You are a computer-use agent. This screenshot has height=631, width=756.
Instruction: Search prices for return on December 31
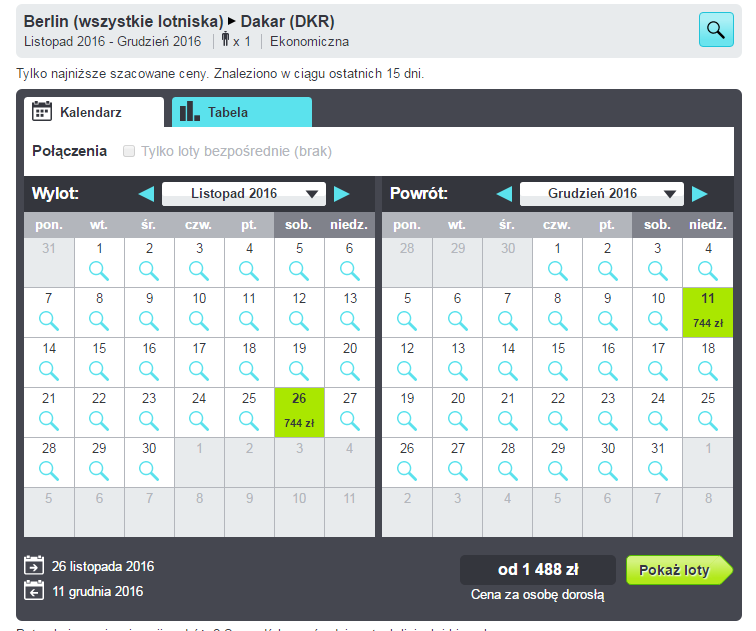coord(658,462)
